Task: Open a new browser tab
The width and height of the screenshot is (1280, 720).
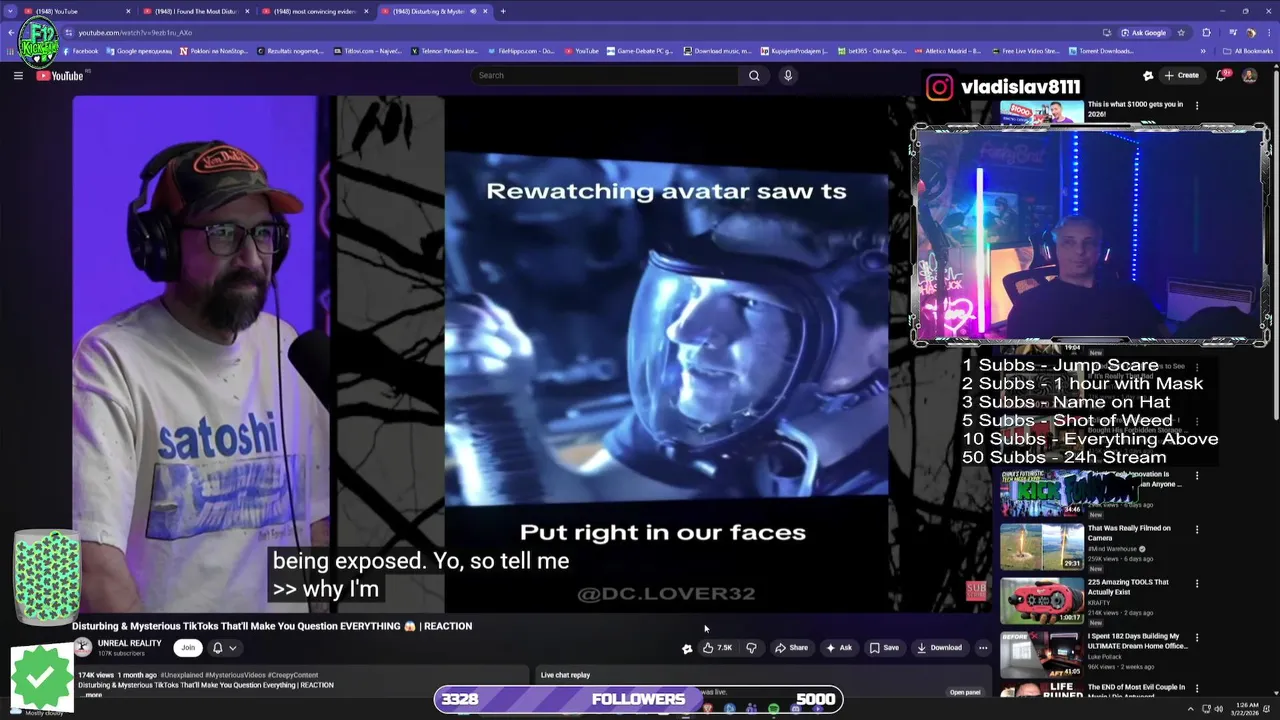Action: tap(503, 11)
